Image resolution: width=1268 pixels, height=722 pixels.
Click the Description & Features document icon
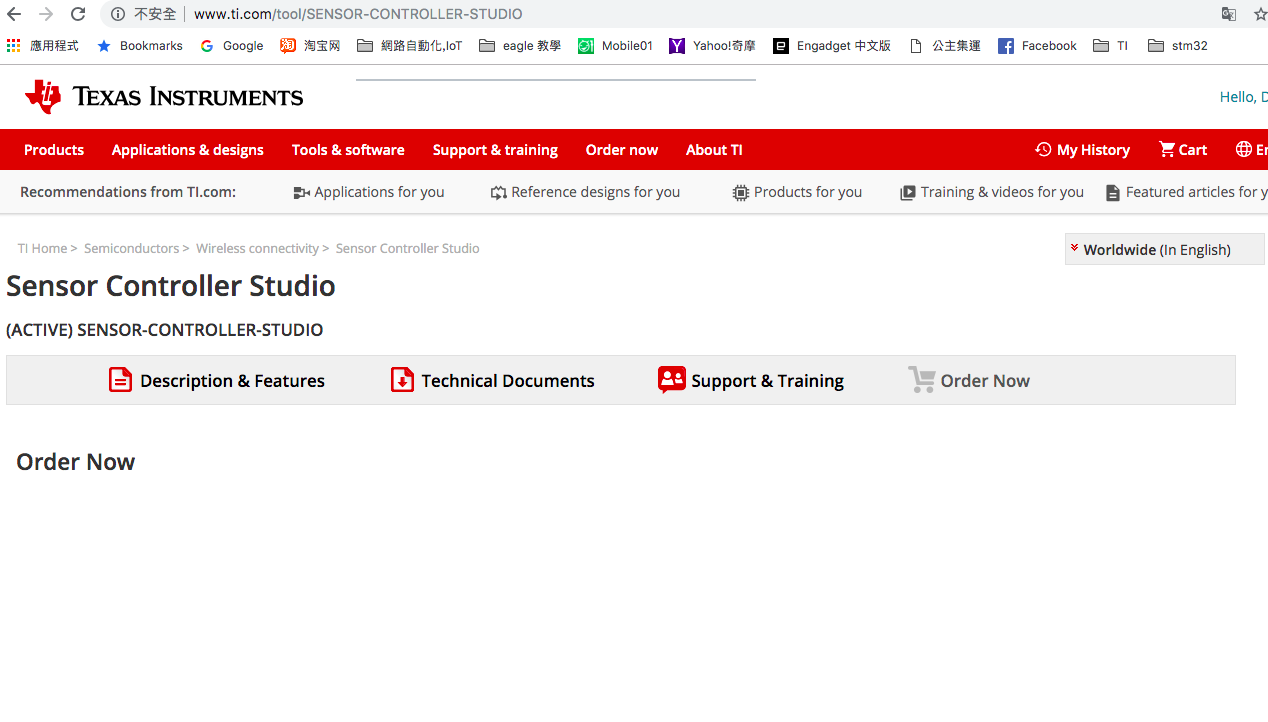(120, 380)
